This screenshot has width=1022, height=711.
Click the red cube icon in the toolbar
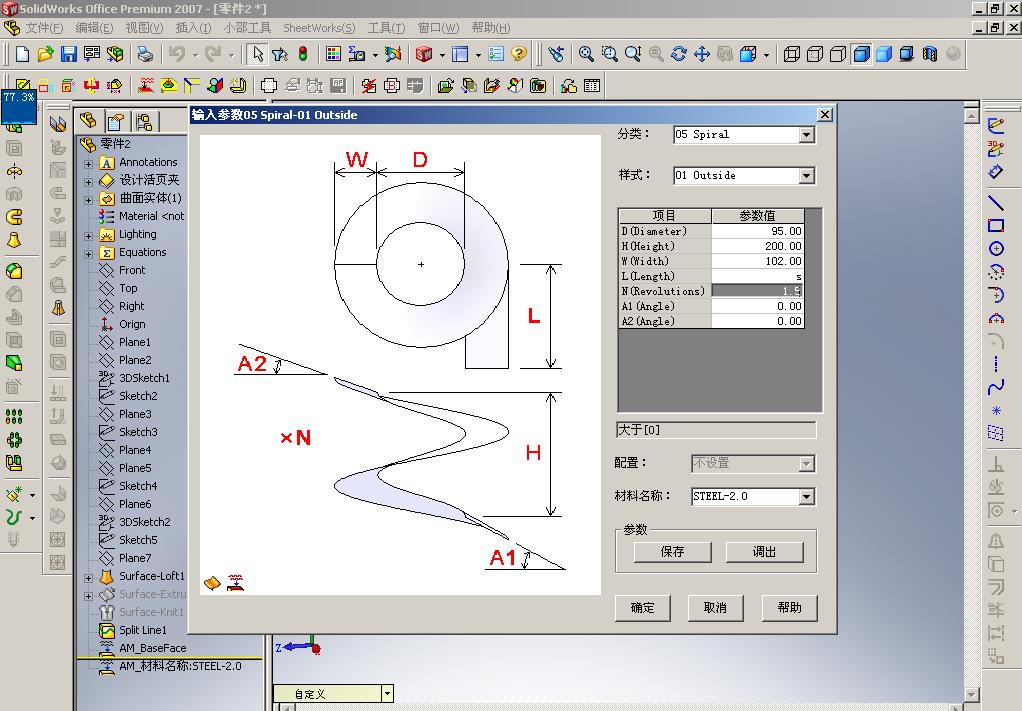pyautogui.click(x=424, y=54)
